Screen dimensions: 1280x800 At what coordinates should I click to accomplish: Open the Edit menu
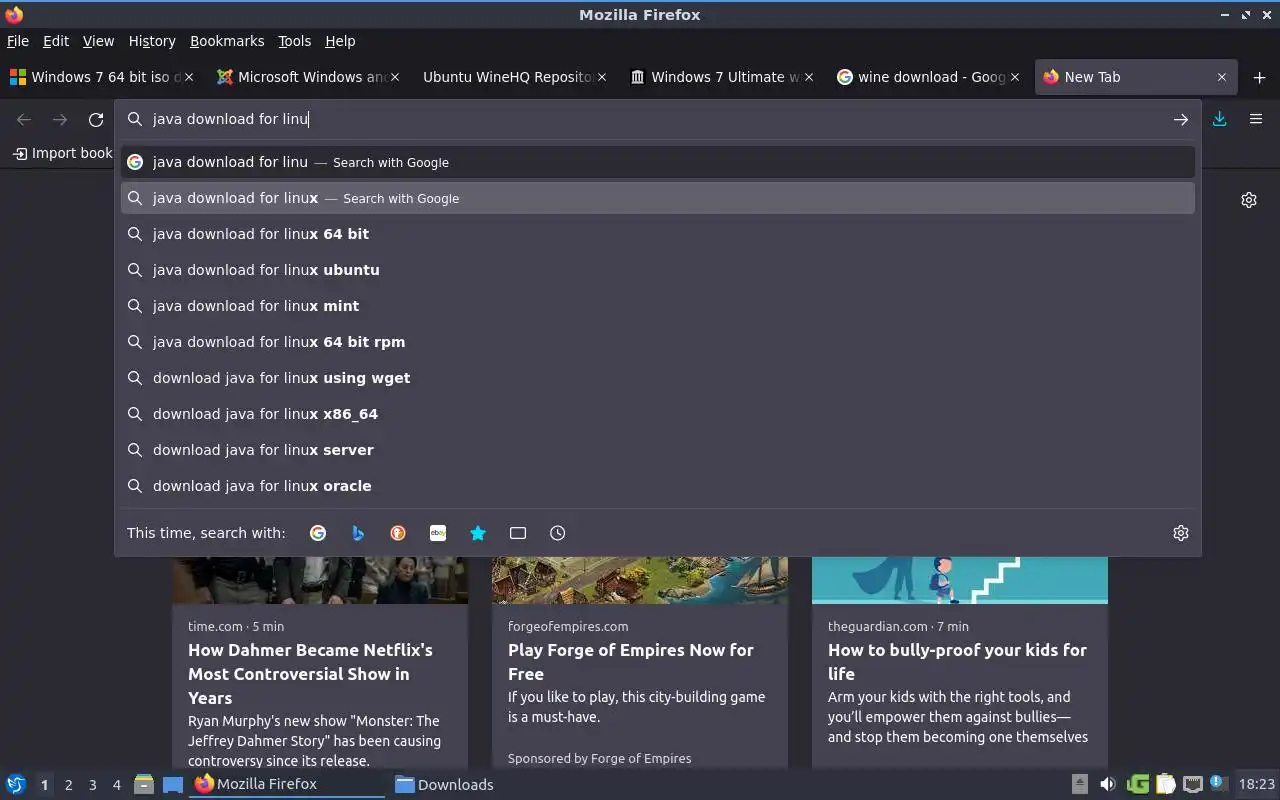coord(56,41)
